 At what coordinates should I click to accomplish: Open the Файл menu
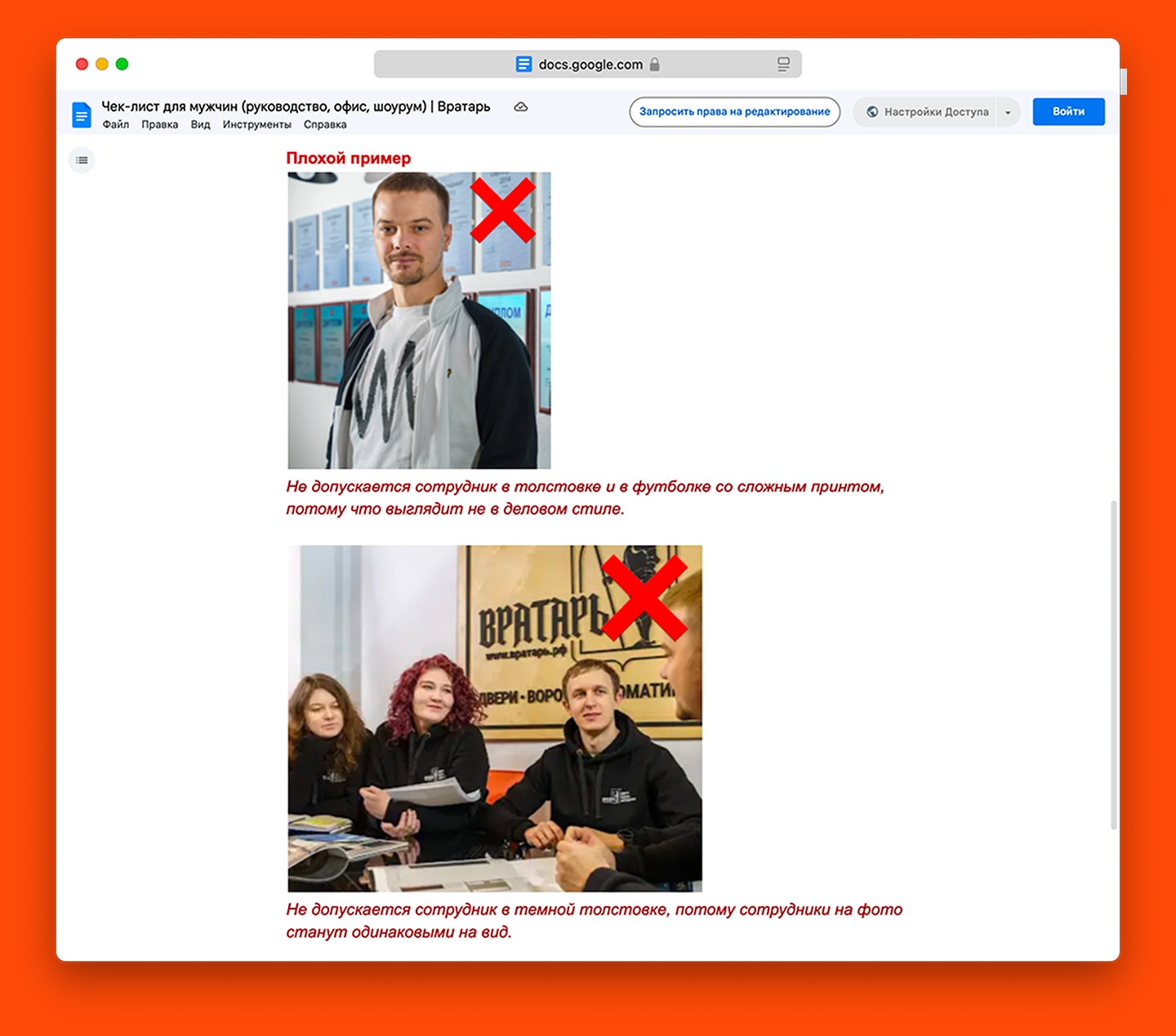115,125
